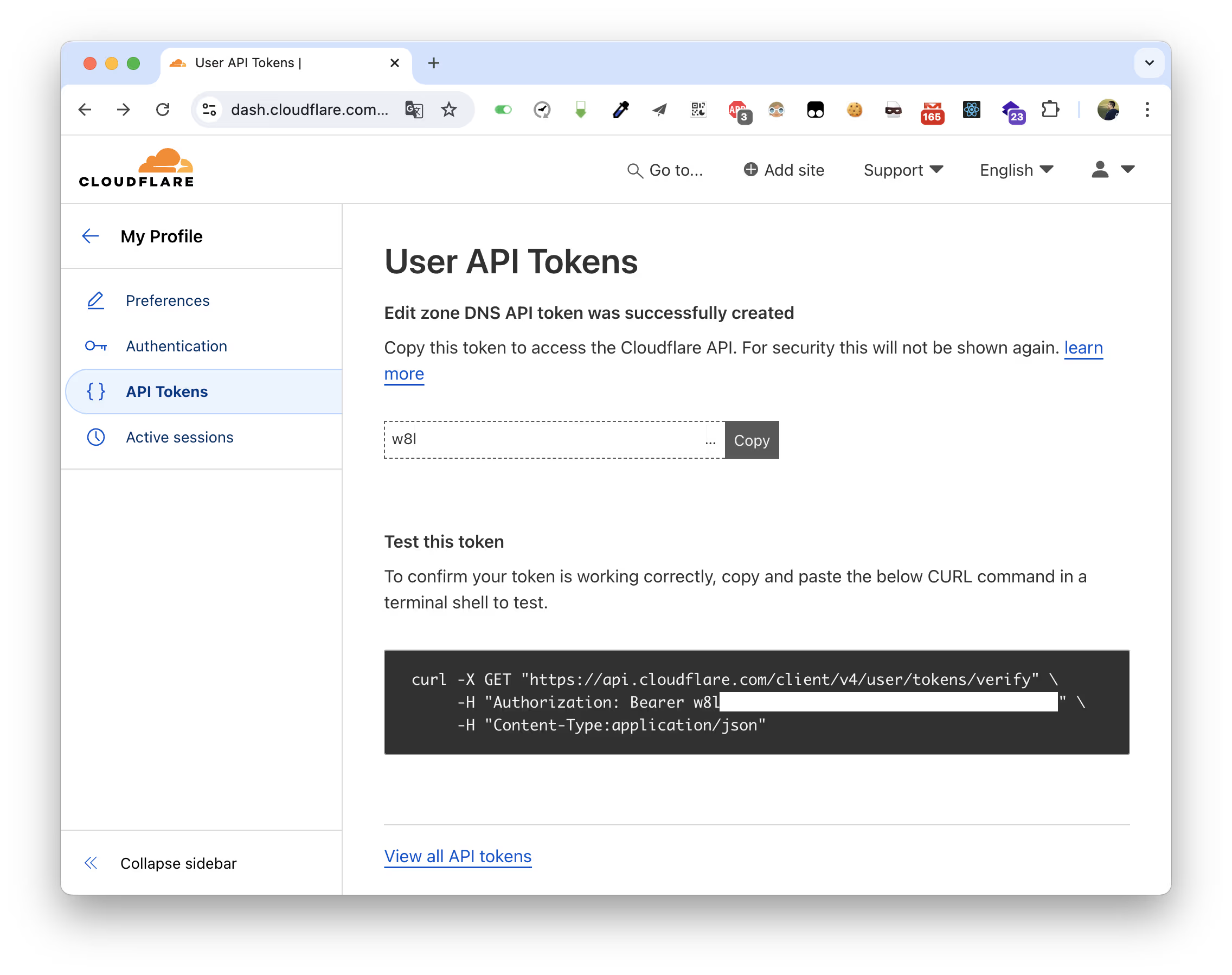Open Active sessions in the sidebar
The image size is (1232, 975).
point(179,437)
